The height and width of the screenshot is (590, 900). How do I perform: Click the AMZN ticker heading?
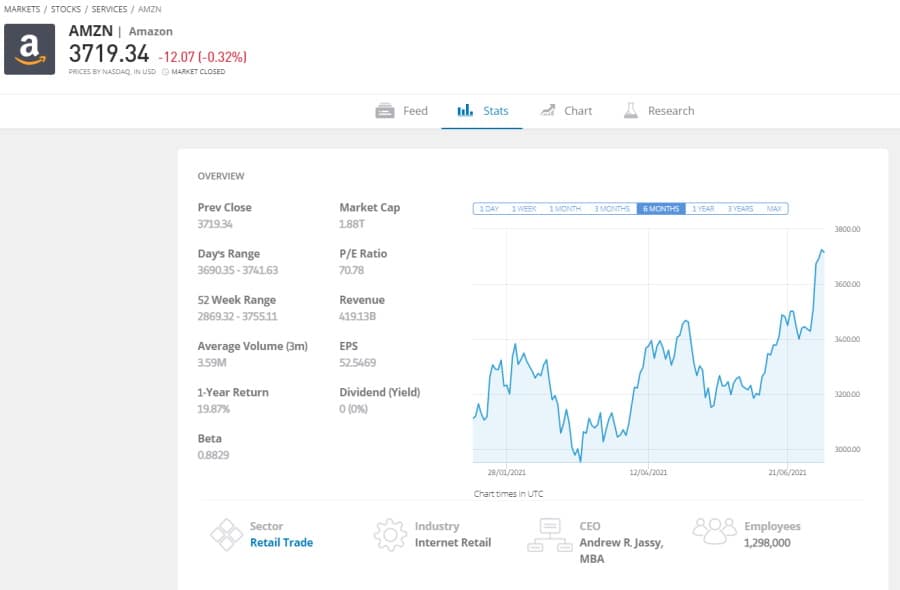pos(91,31)
